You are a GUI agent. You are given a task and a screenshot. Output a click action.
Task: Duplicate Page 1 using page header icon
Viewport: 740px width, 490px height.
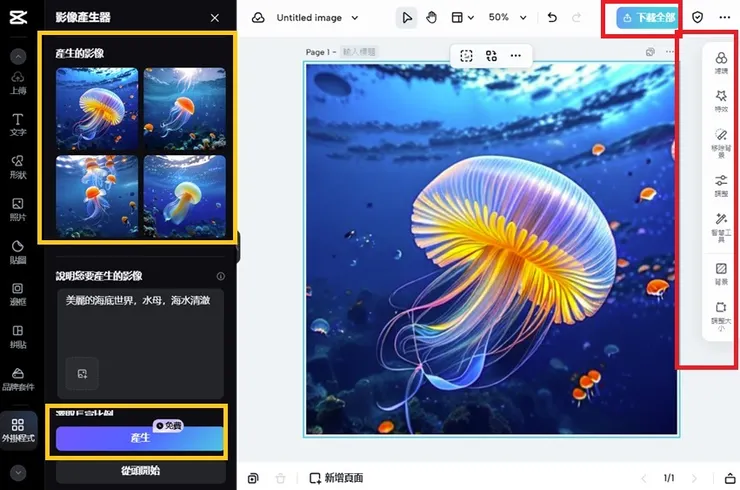[650, 52]
